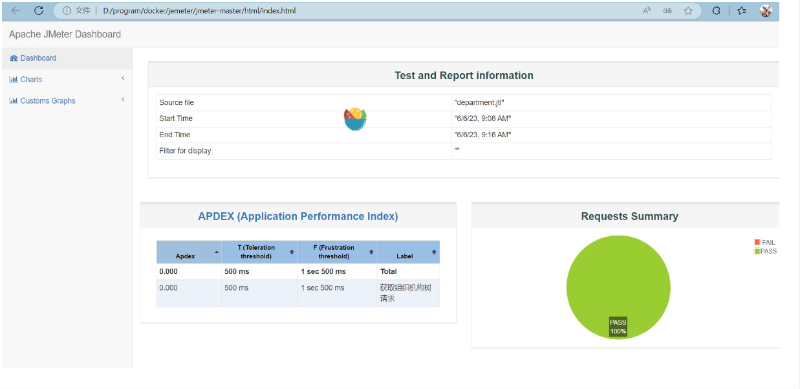Reload the page with the refresh icon

(39, 10)
